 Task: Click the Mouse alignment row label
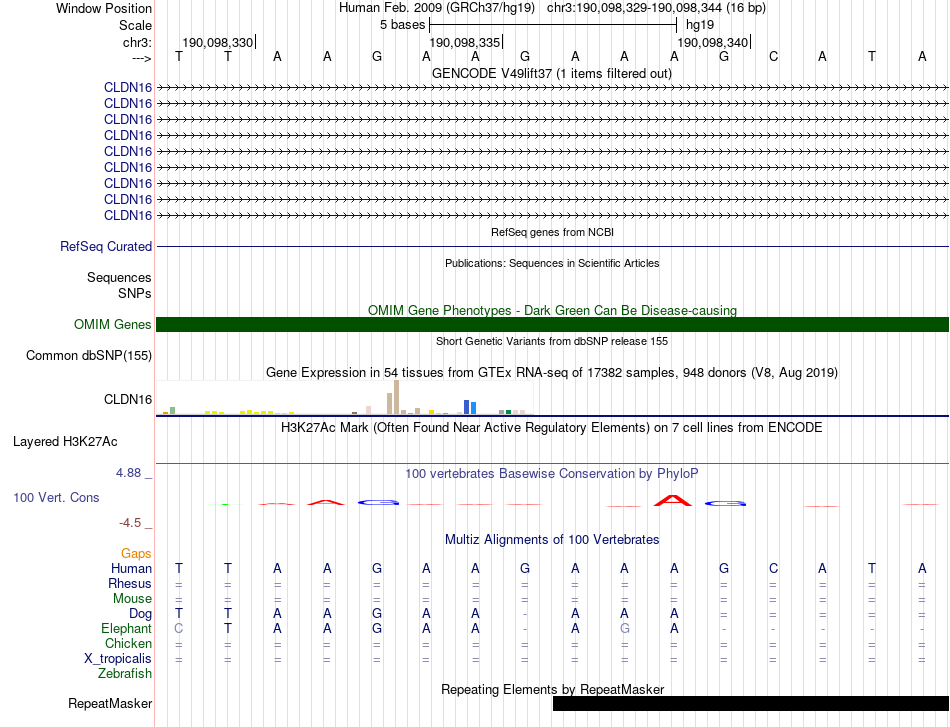point(132,599)
